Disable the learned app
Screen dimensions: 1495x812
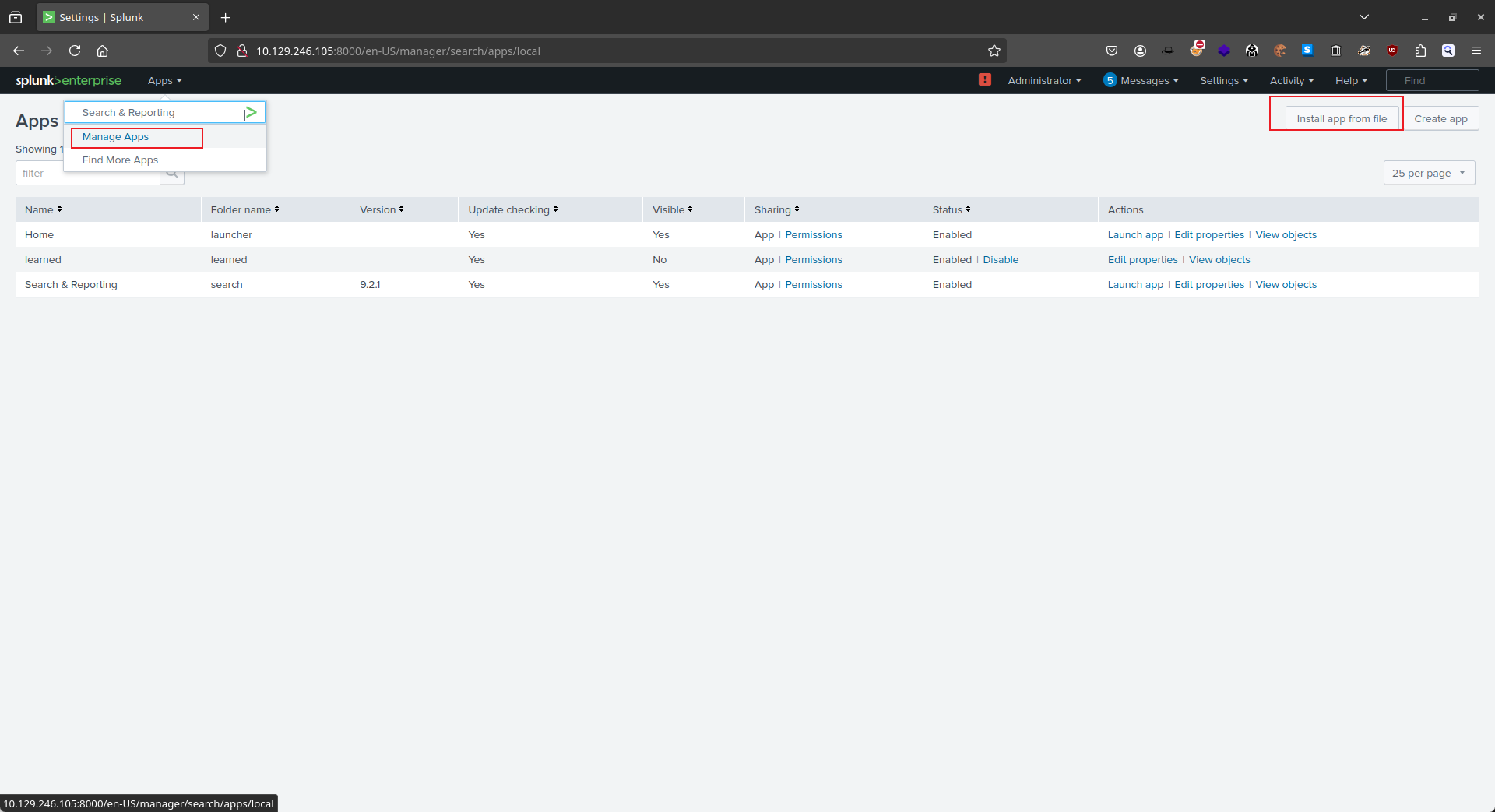pos(1000,260)
